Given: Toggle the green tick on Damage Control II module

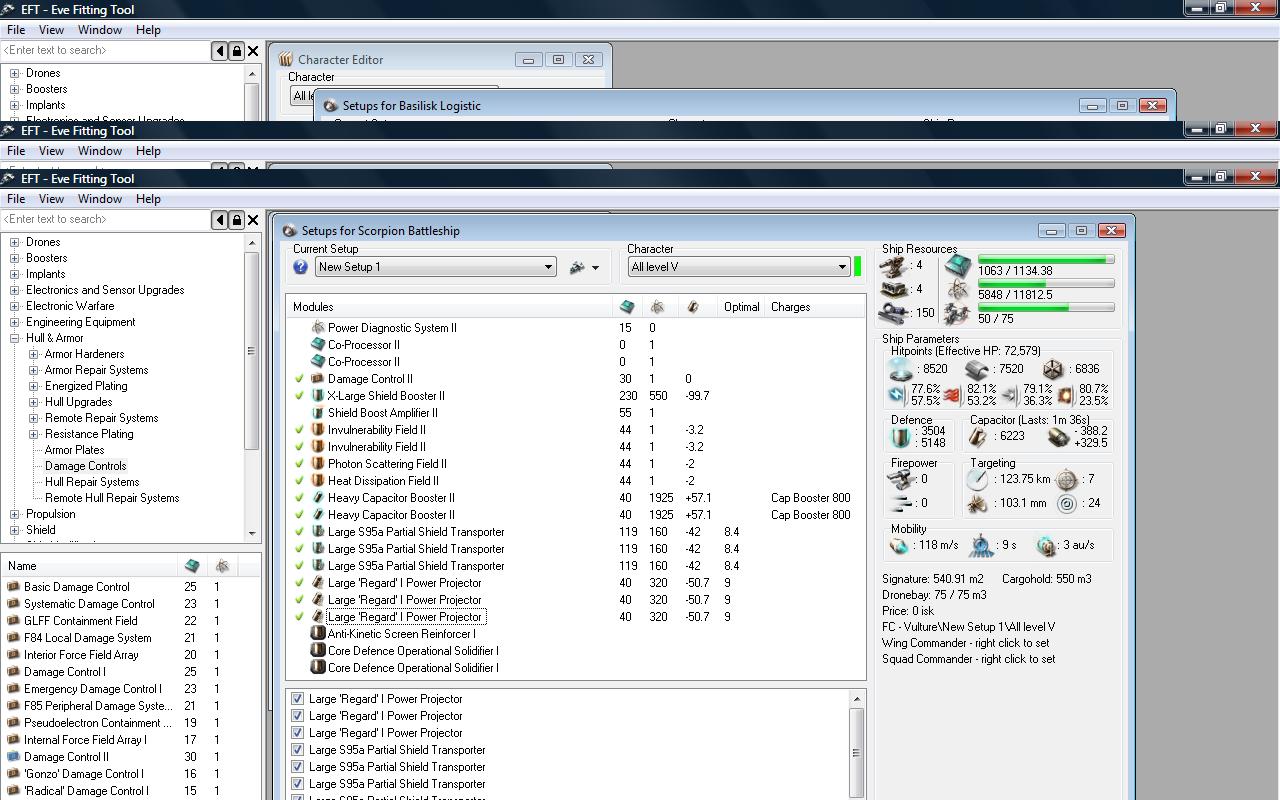Looking at the screenshot, I should coord(299,379).
